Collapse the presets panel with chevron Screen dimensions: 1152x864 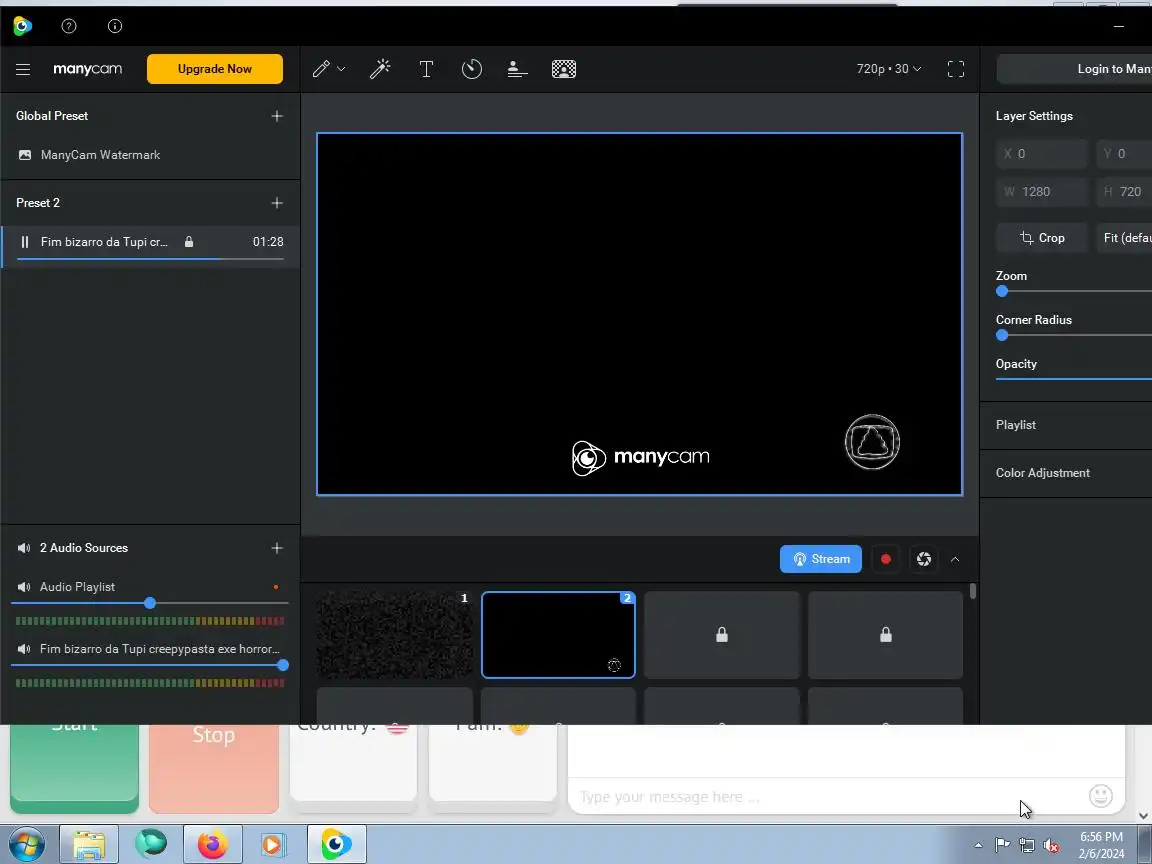[x=955, y=559]
